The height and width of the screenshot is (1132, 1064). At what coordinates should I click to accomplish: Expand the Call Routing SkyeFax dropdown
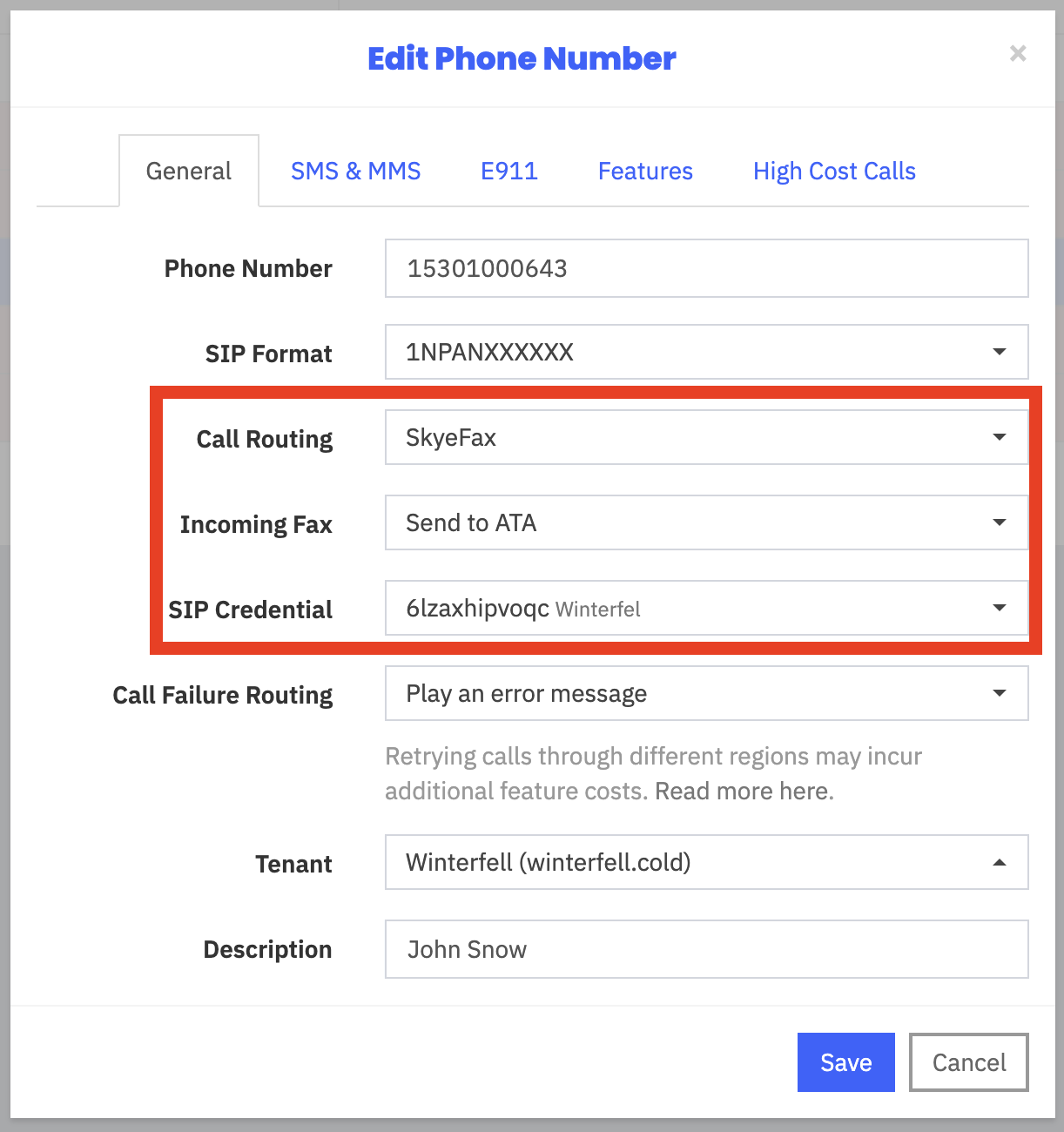click(x=706, y=437)
